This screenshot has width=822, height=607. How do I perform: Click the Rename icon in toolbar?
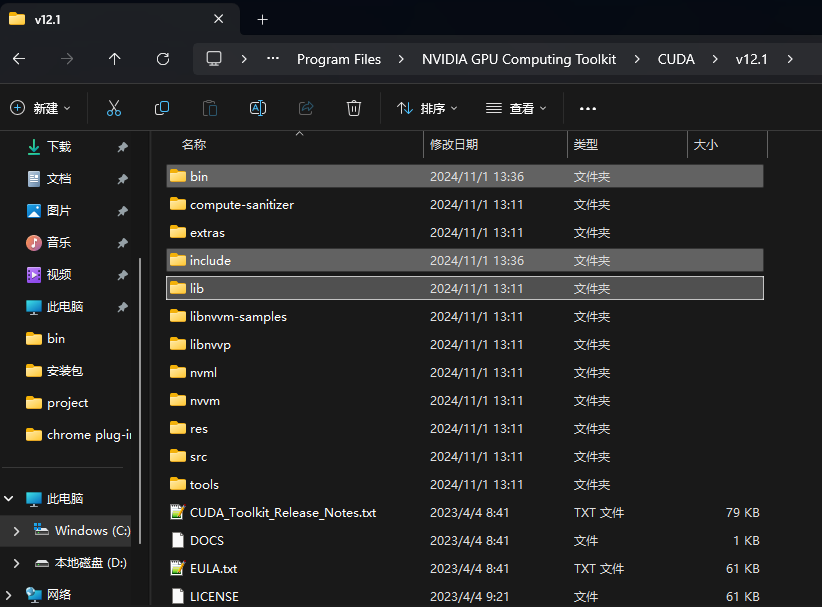[258, 108]
